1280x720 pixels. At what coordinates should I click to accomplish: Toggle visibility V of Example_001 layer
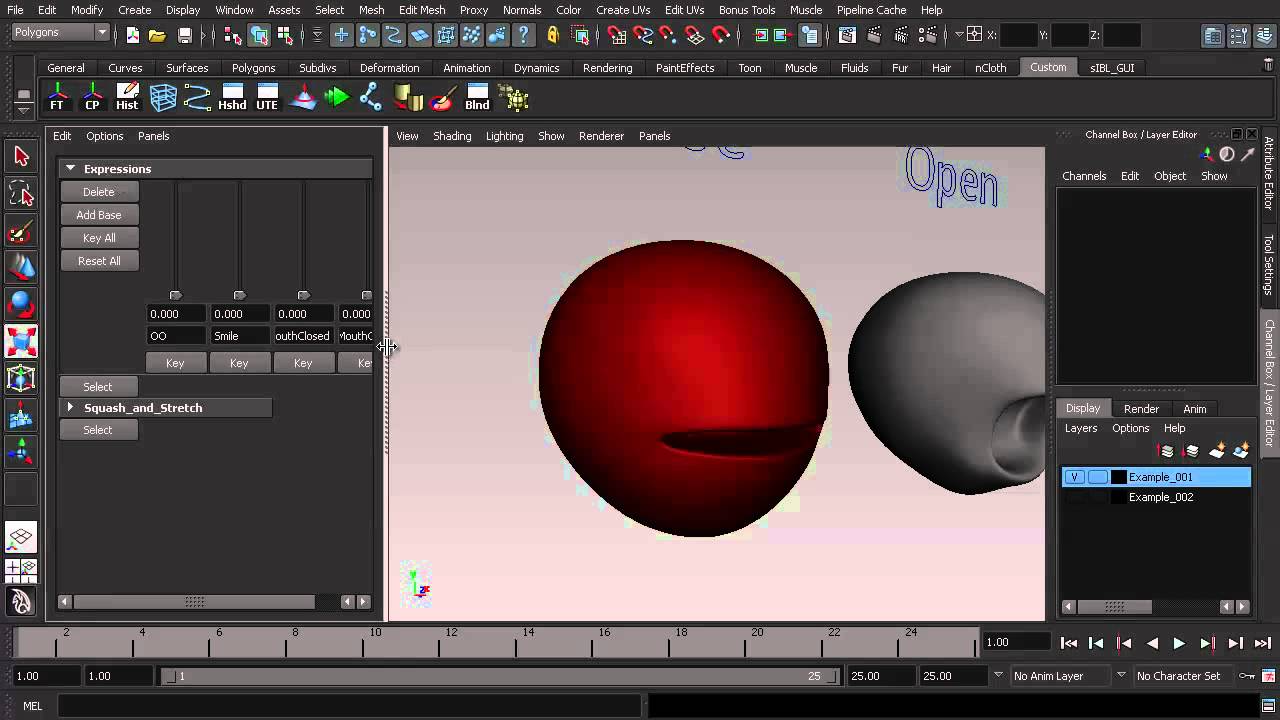coord(1074,477)
